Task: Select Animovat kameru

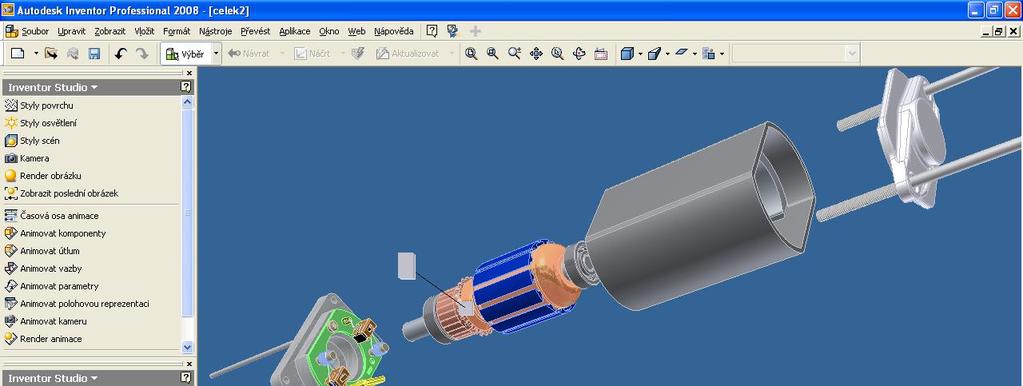Action: point(46,321)
